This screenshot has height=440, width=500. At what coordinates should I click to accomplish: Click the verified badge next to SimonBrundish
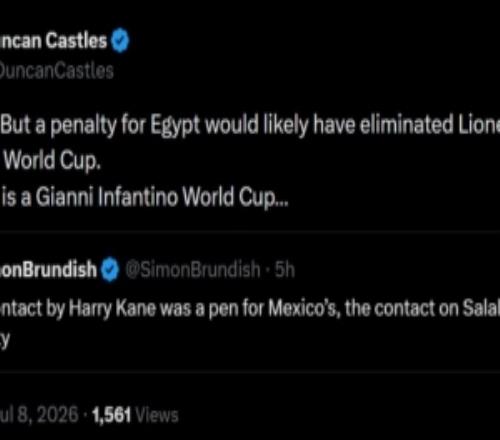click(110, 270)
